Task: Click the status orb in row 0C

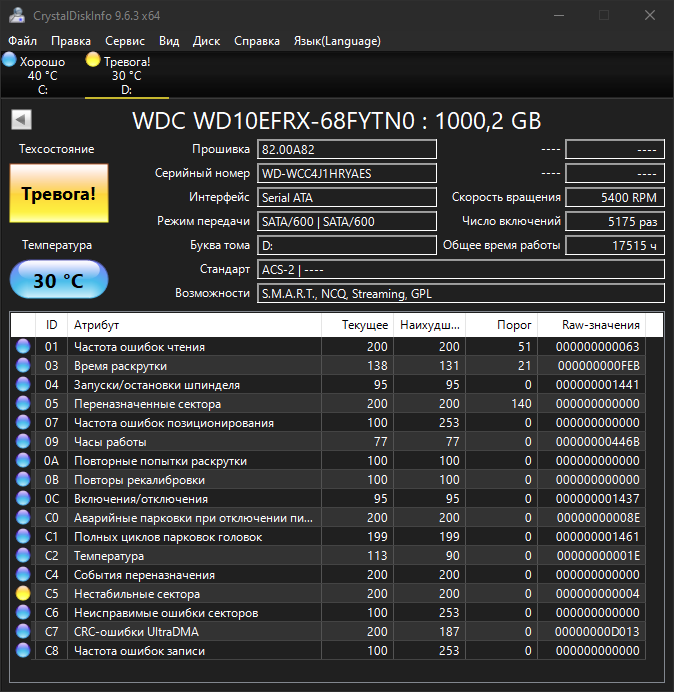Action: coord(23,498)
